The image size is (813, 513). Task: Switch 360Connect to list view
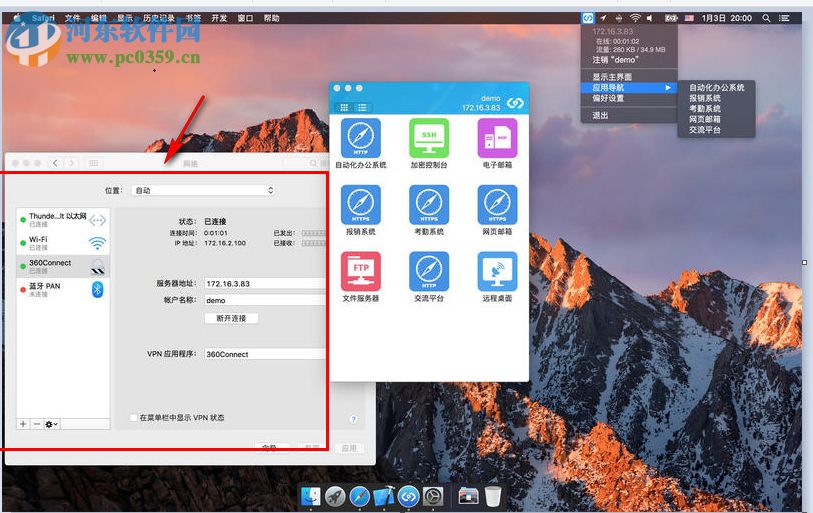point(362,107)
